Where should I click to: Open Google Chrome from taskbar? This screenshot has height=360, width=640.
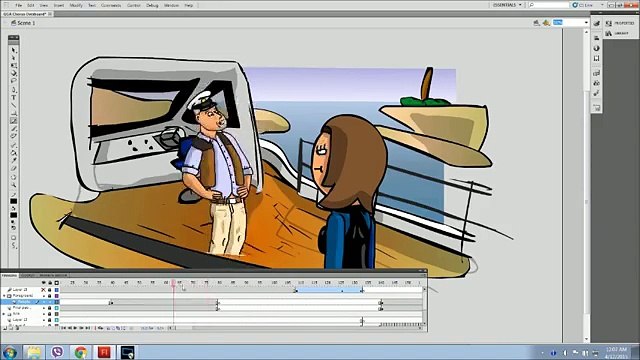80,352
